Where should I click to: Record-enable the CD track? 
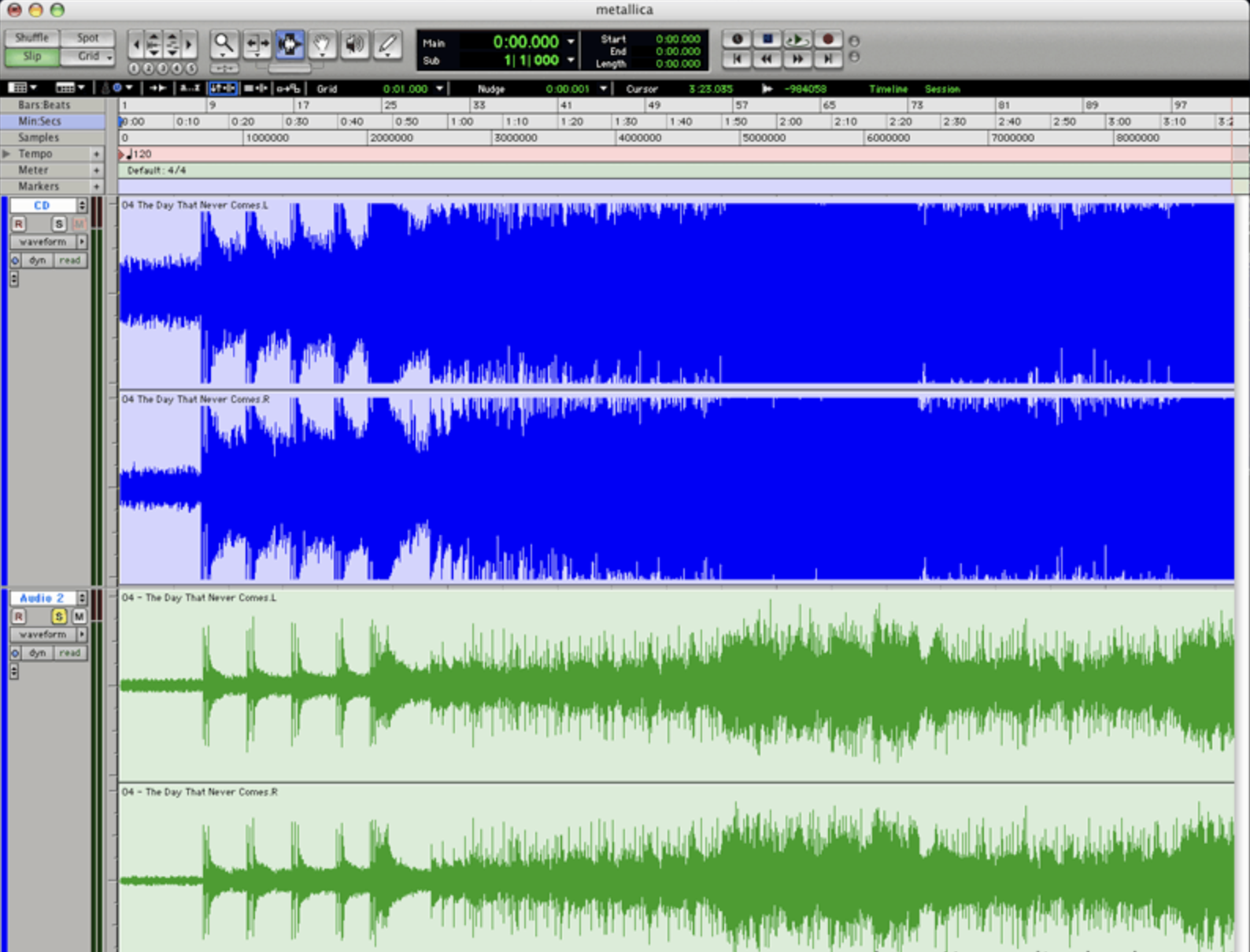(18, 224)
